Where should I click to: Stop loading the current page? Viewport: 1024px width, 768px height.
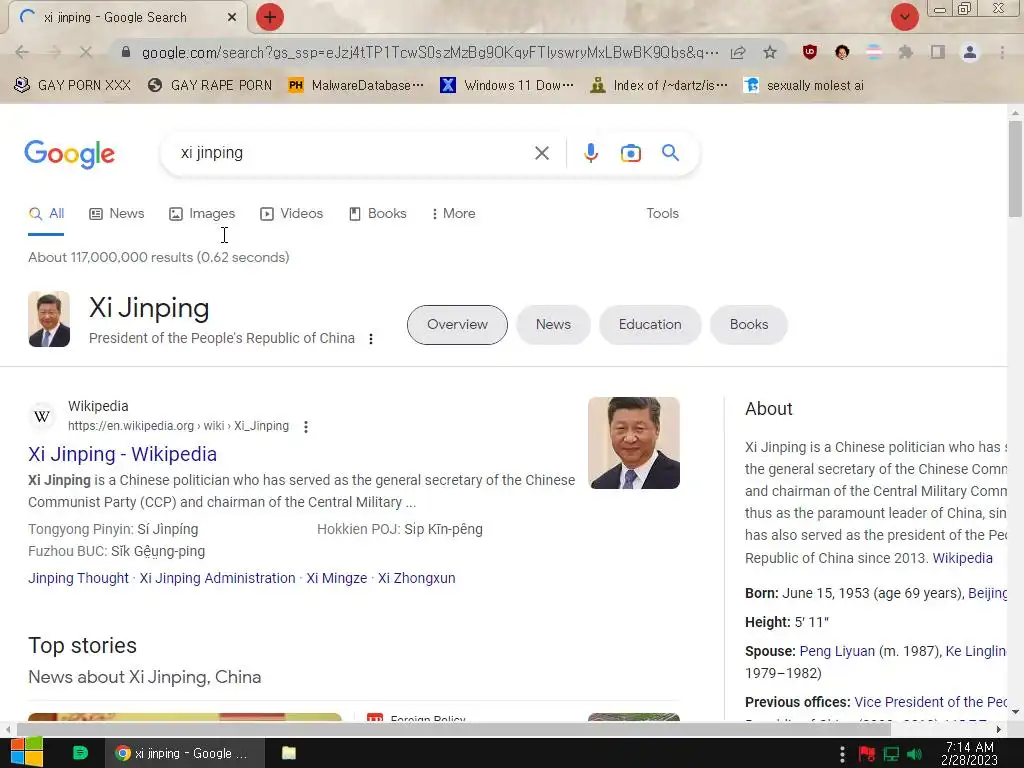86,52
